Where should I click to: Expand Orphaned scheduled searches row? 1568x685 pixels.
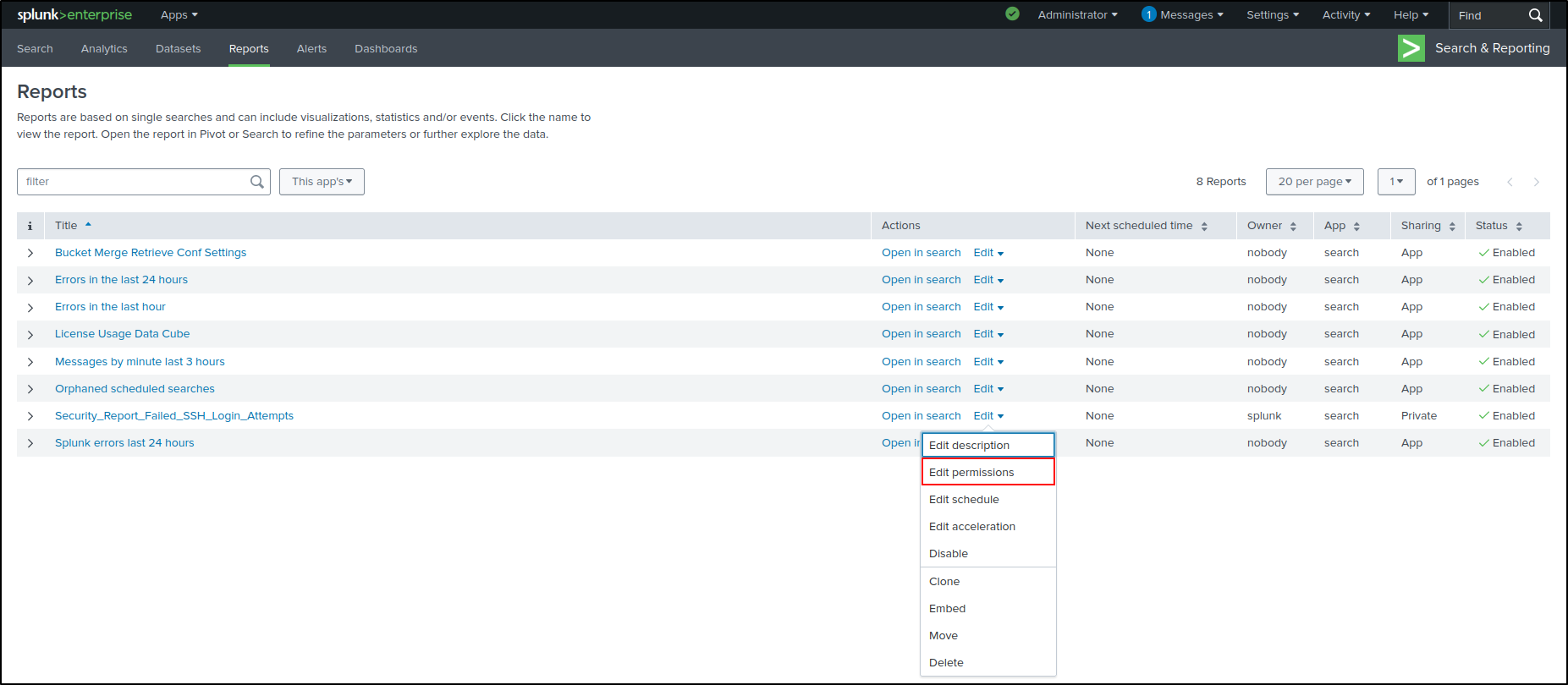point(30,389)
